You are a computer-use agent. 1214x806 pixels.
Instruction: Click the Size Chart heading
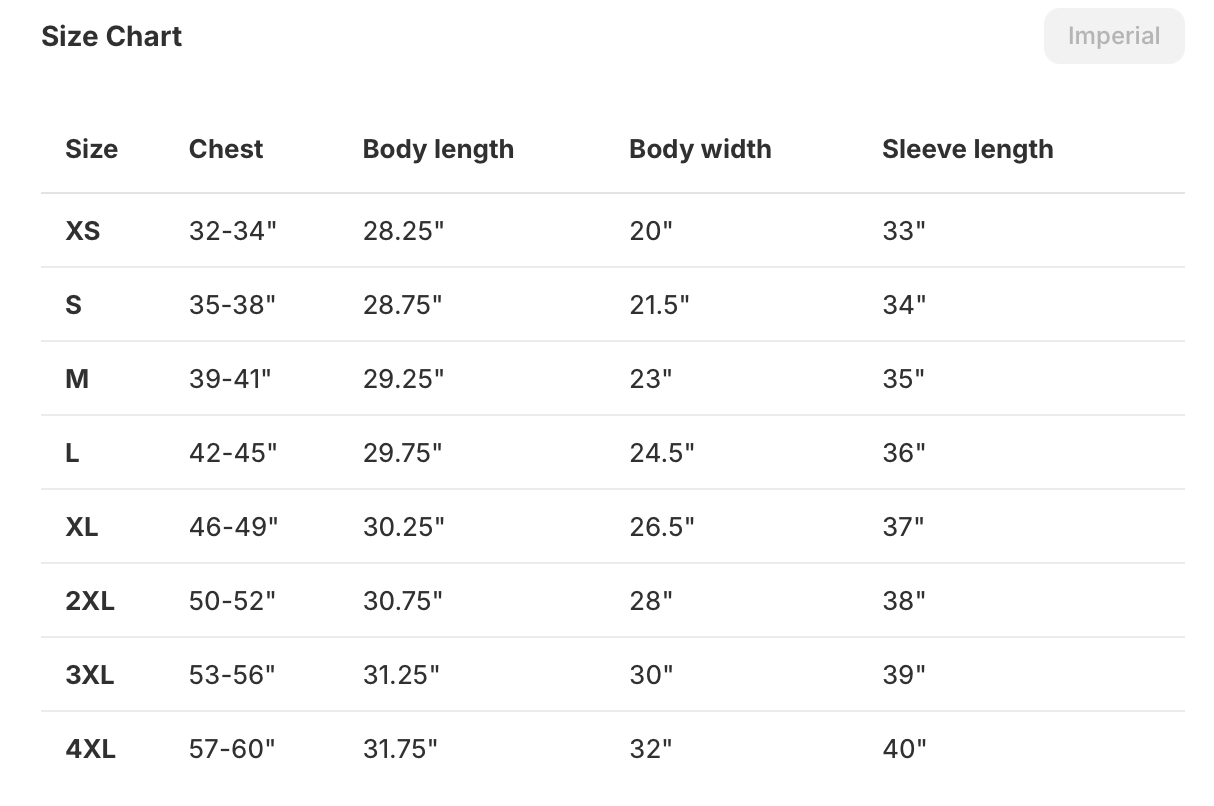[111, 37]
